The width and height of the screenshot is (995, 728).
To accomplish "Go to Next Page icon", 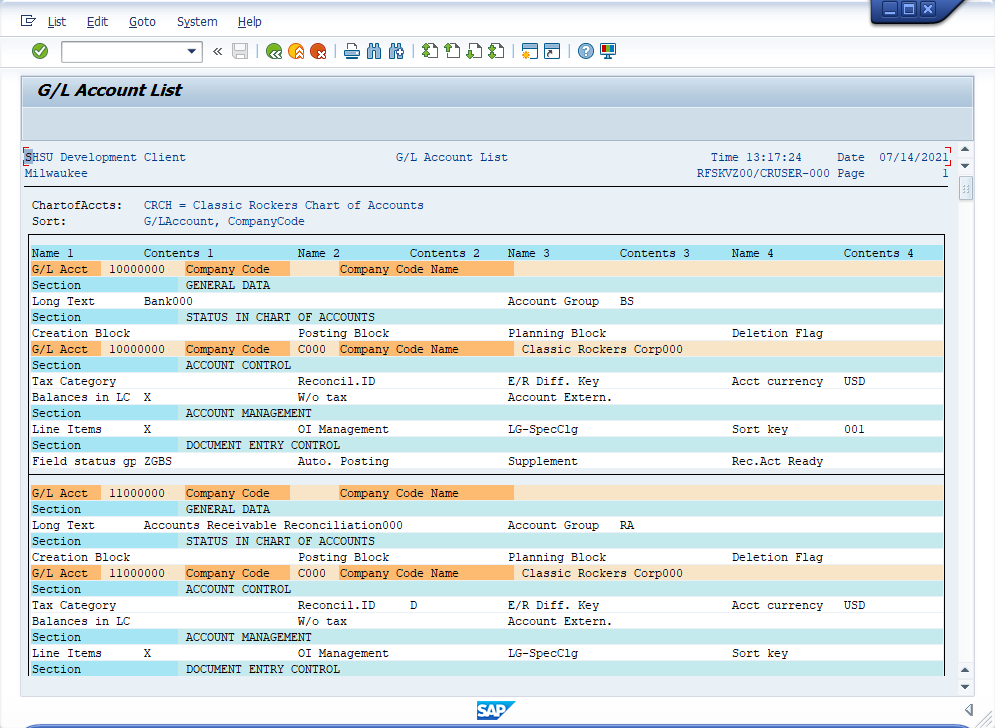I will [474, 51].
